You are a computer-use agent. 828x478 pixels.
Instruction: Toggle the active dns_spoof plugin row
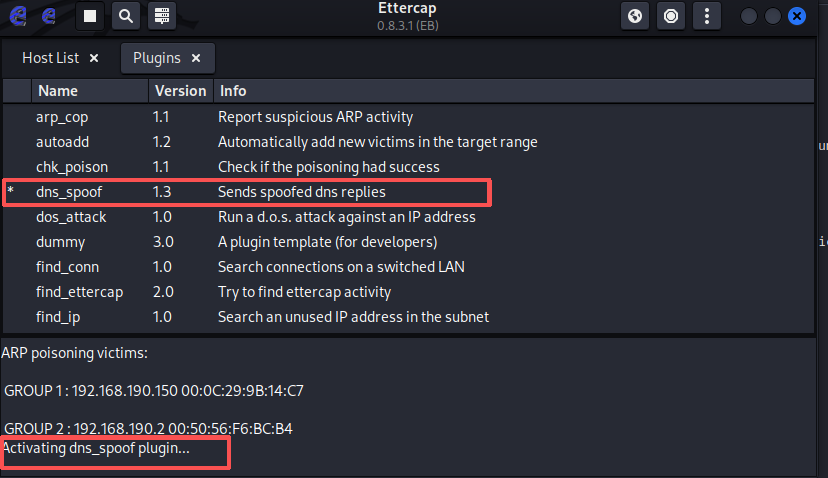[70, 191]
